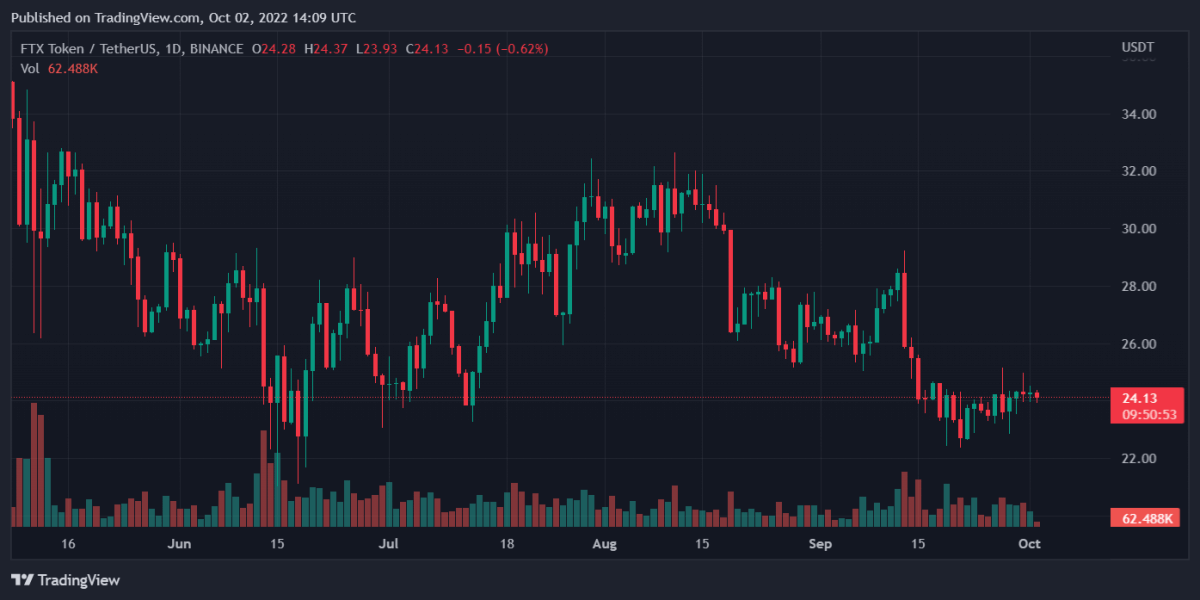This screenshot has width=1200, height=600.
Task: Click the 32.00 price axis label
Action: (x=1138, y=171)
